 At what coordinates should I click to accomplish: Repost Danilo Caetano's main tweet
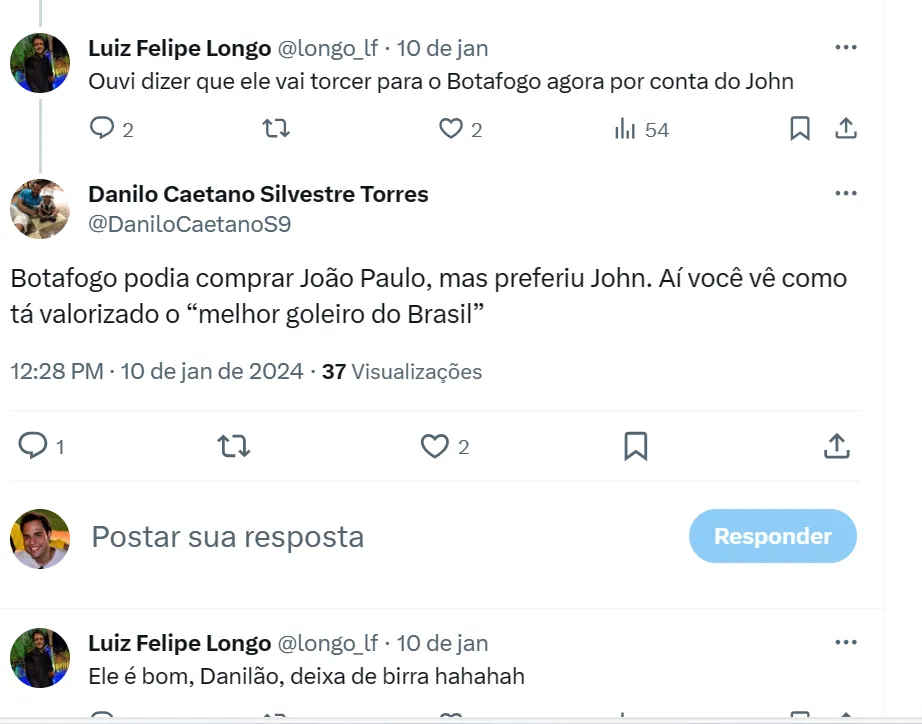234,446
